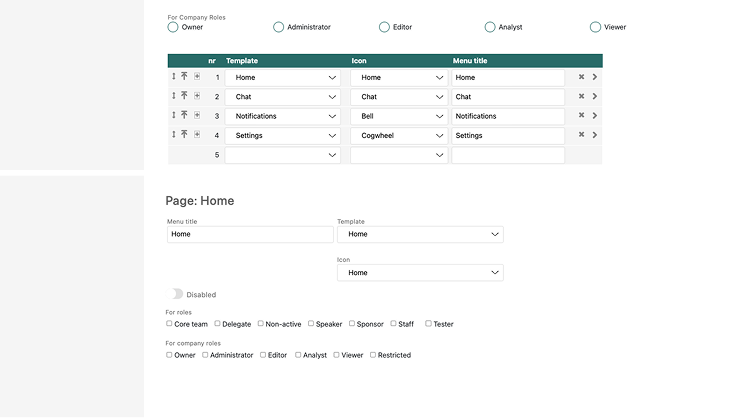Open the Template dropdown in row 1
The width and height of the screenshot is (735, 418).
pyautogui.click(x=283, y=78)
